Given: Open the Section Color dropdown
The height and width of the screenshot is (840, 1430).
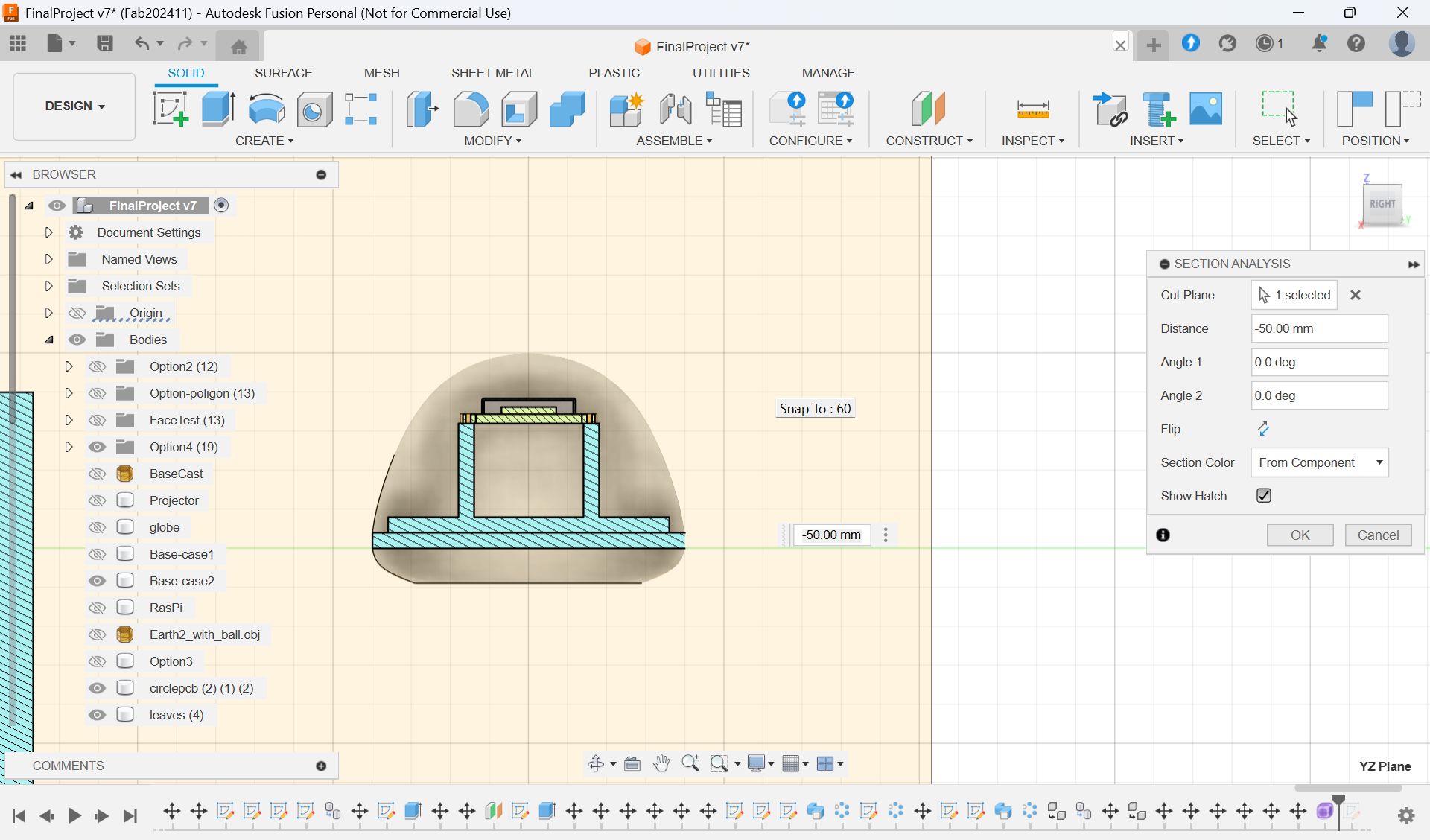Looking at the screenshot, I should coord(1319,462).
